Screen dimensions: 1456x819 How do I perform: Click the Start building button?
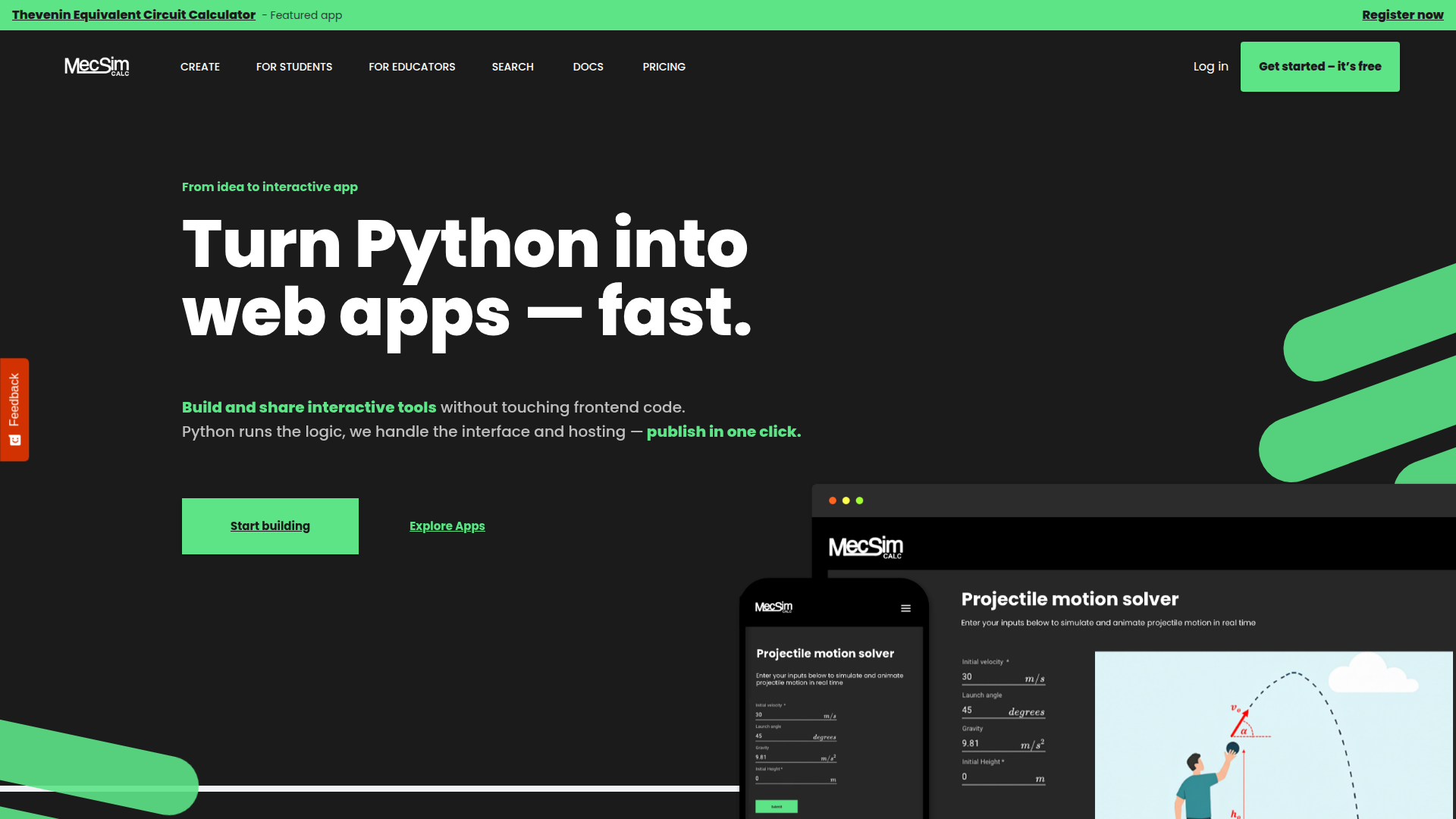[x=270, y=526]
